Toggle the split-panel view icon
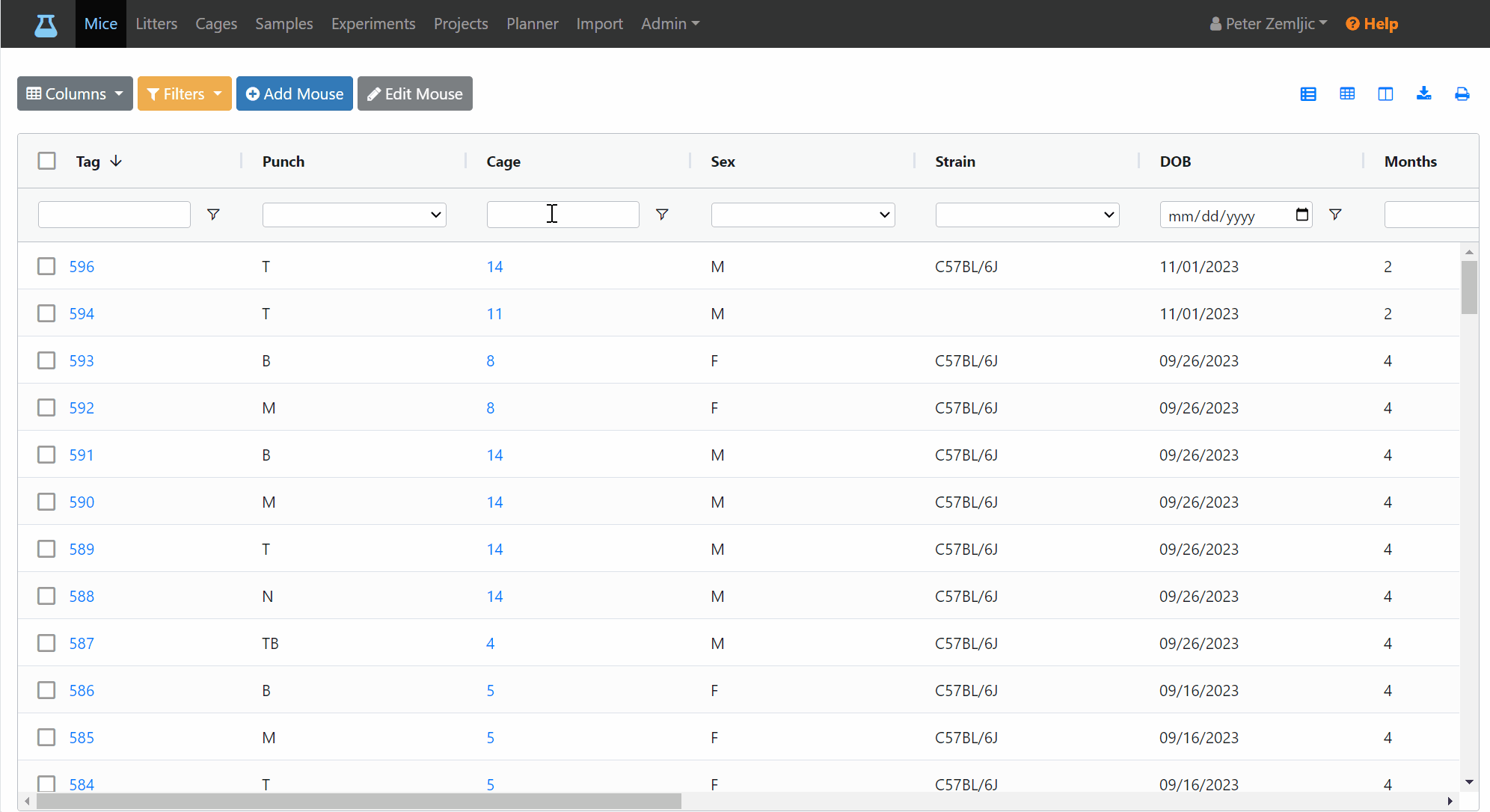This screenshot has height=812, width=1490. point(1385,93)
